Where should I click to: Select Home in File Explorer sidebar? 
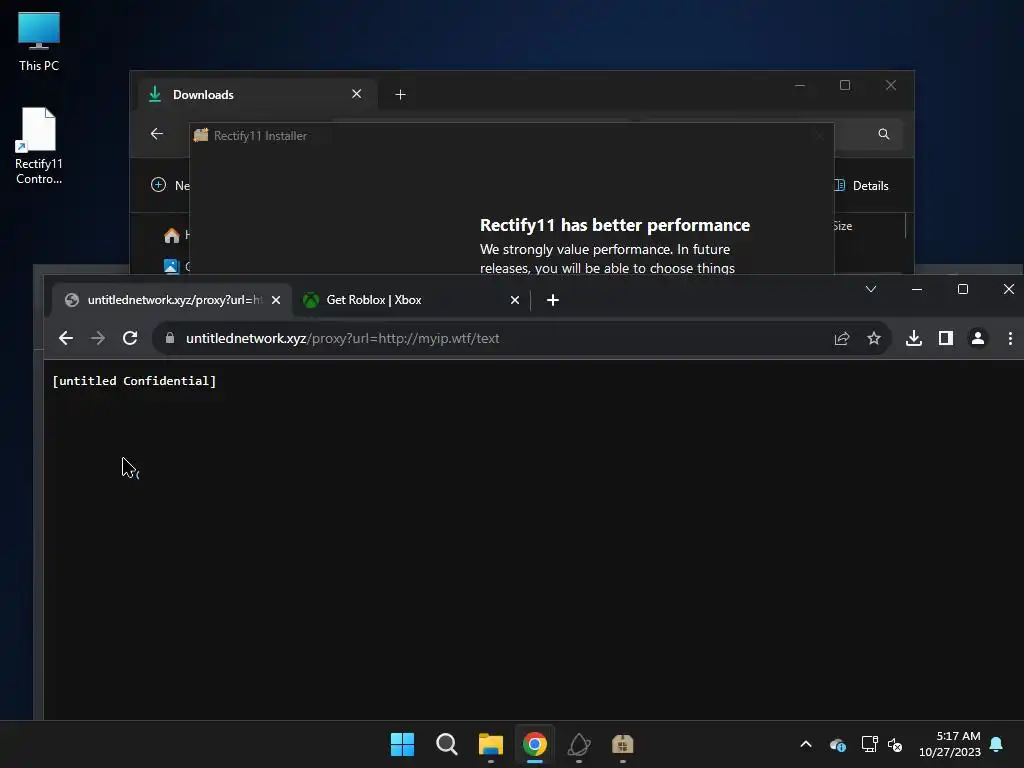[x=176, y=235]
